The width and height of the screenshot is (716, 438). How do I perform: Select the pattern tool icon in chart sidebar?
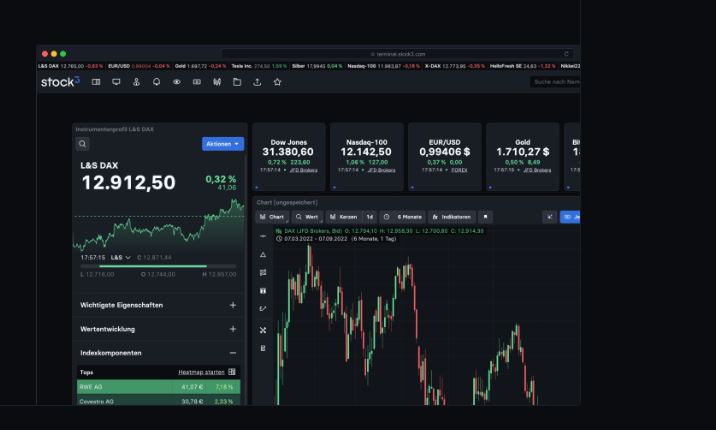click(263, 273)
